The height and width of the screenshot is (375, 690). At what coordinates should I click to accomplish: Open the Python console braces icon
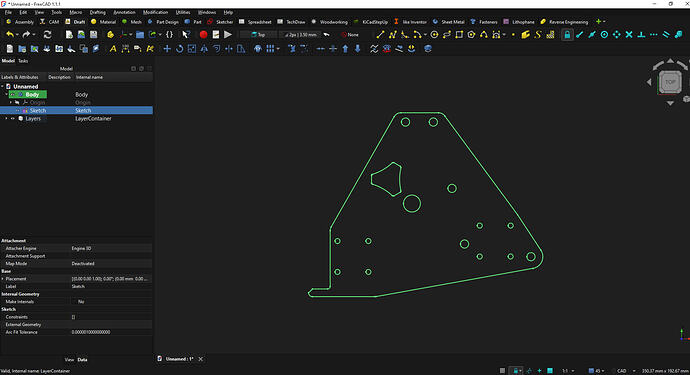(x=169, y=34)
